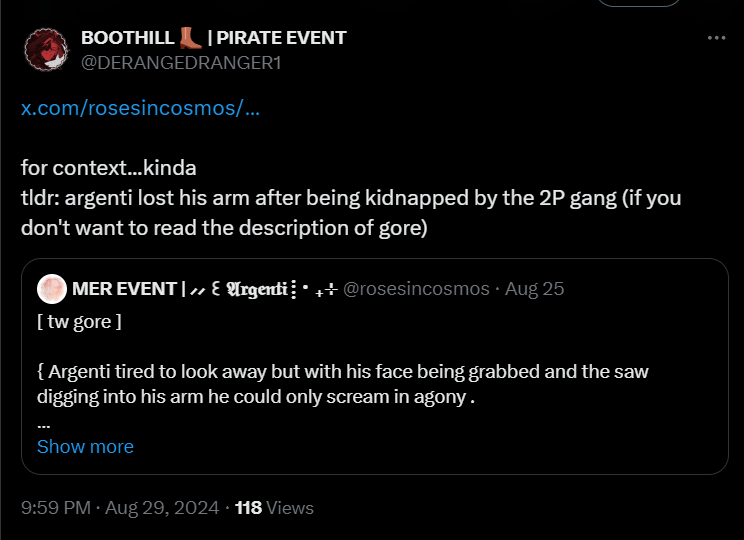744x540 pixels.
Task: Click the Aug 25 quoted tweet date
Action: pyautogui.click(x=535, y=289)
